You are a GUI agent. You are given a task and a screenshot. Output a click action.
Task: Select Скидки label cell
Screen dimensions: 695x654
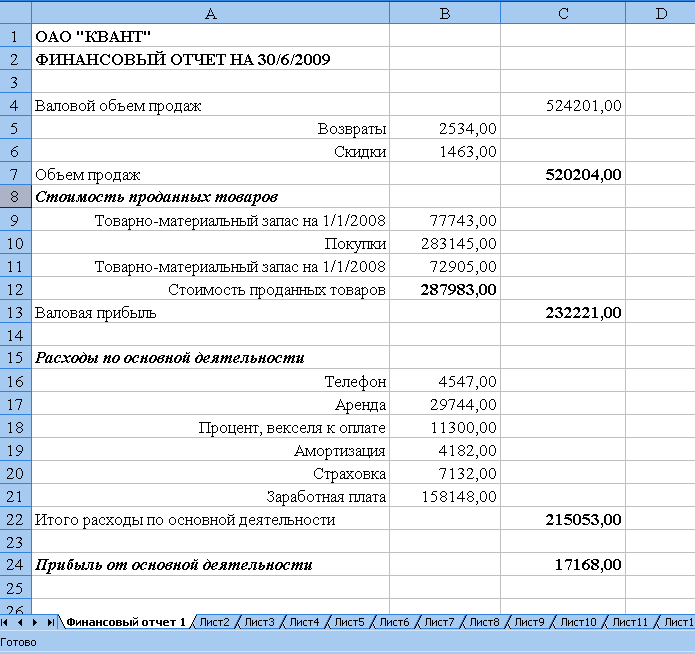[x=211, y=151]
